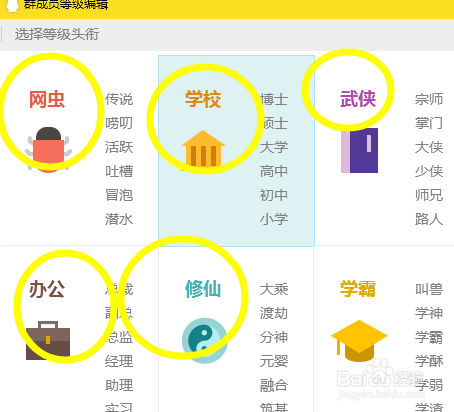Viewport: 454px width, 412px height.
Task: Click the 宗师 rank in 武侠 list
Action: click(429, 99)
